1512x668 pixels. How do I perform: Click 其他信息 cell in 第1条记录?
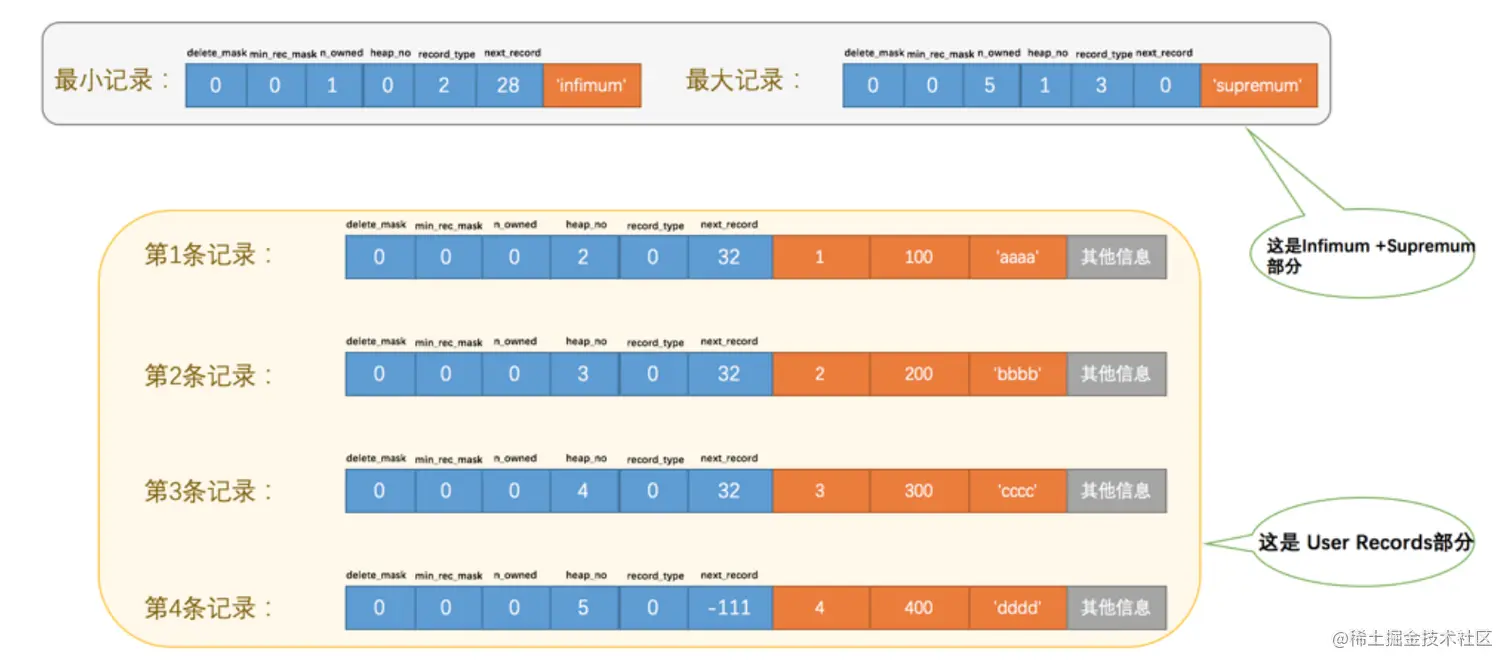1116,257
